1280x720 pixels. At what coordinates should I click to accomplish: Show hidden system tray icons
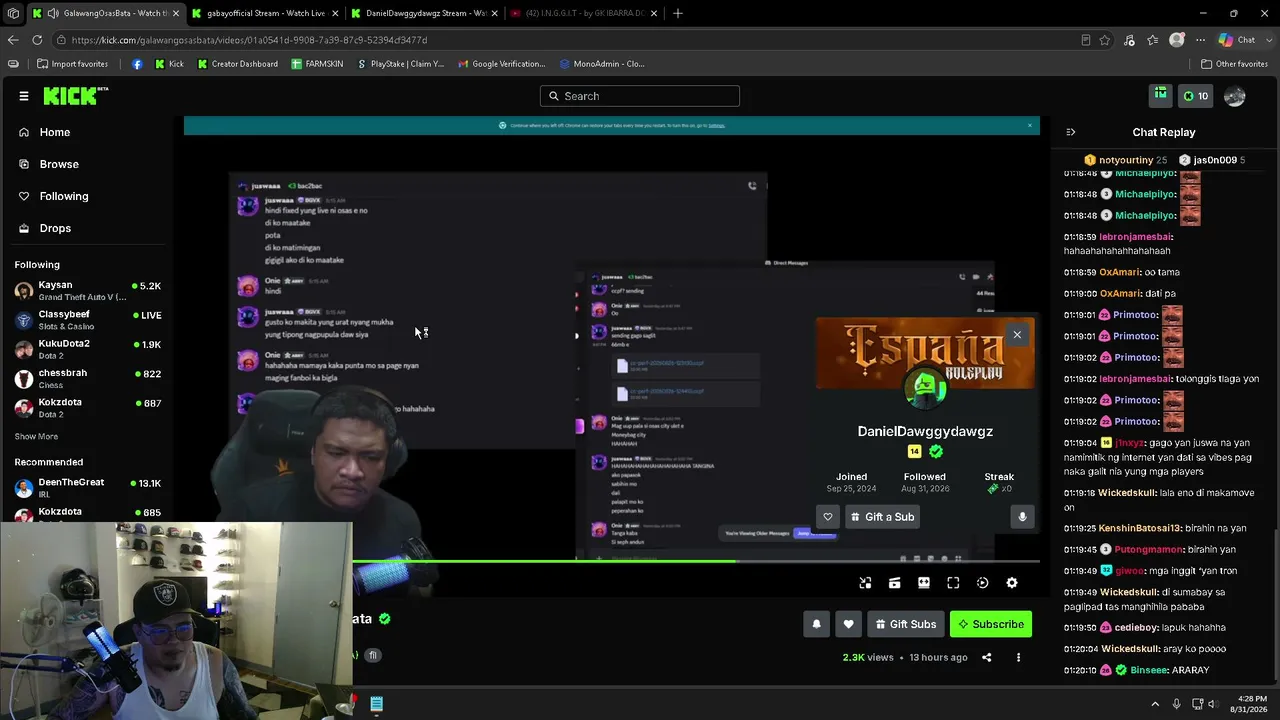[1155, 704]
